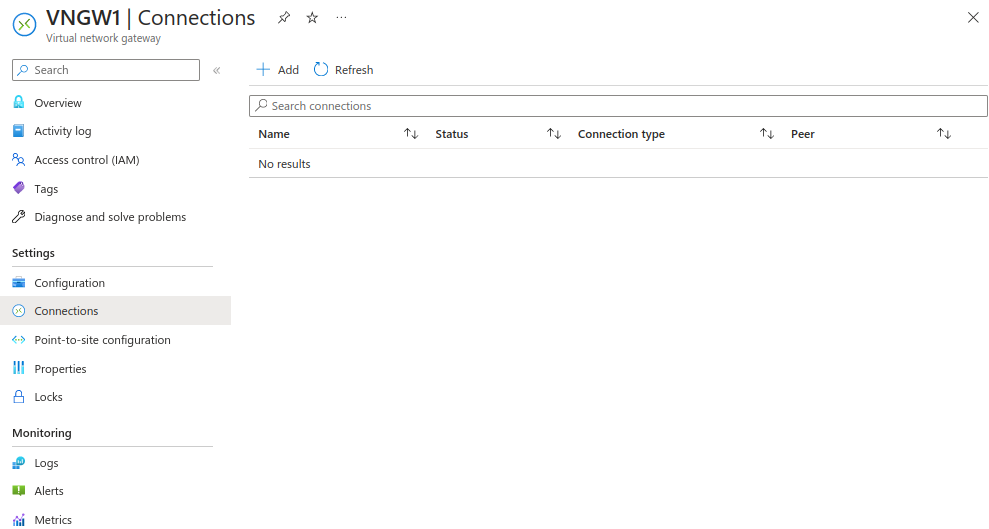Screen dimensions: 989x529
Task: Close the VNGW1 Connections blade
Action: 973,18
